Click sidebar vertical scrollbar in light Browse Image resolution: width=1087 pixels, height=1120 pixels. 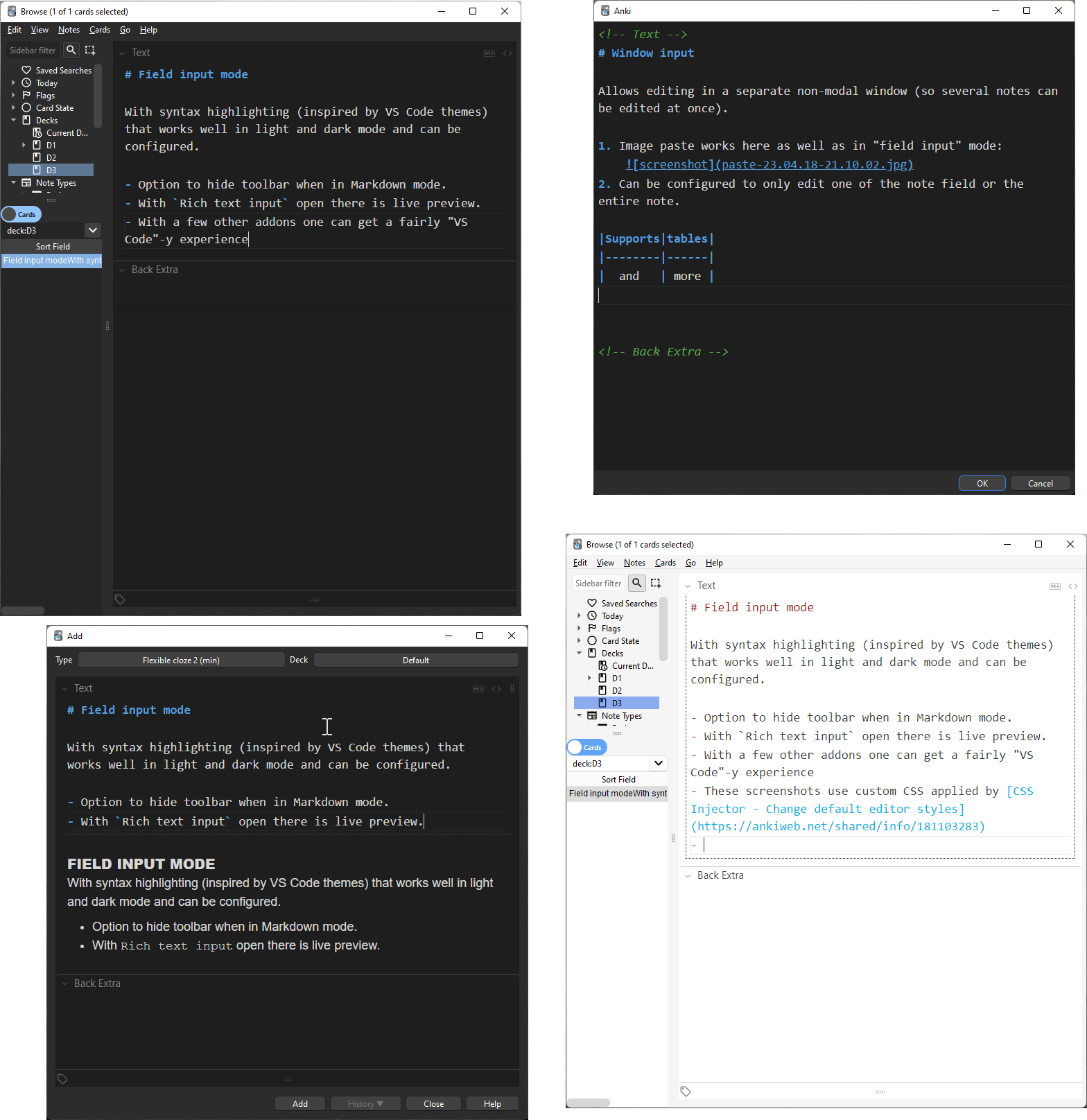(x=663, y=628)
